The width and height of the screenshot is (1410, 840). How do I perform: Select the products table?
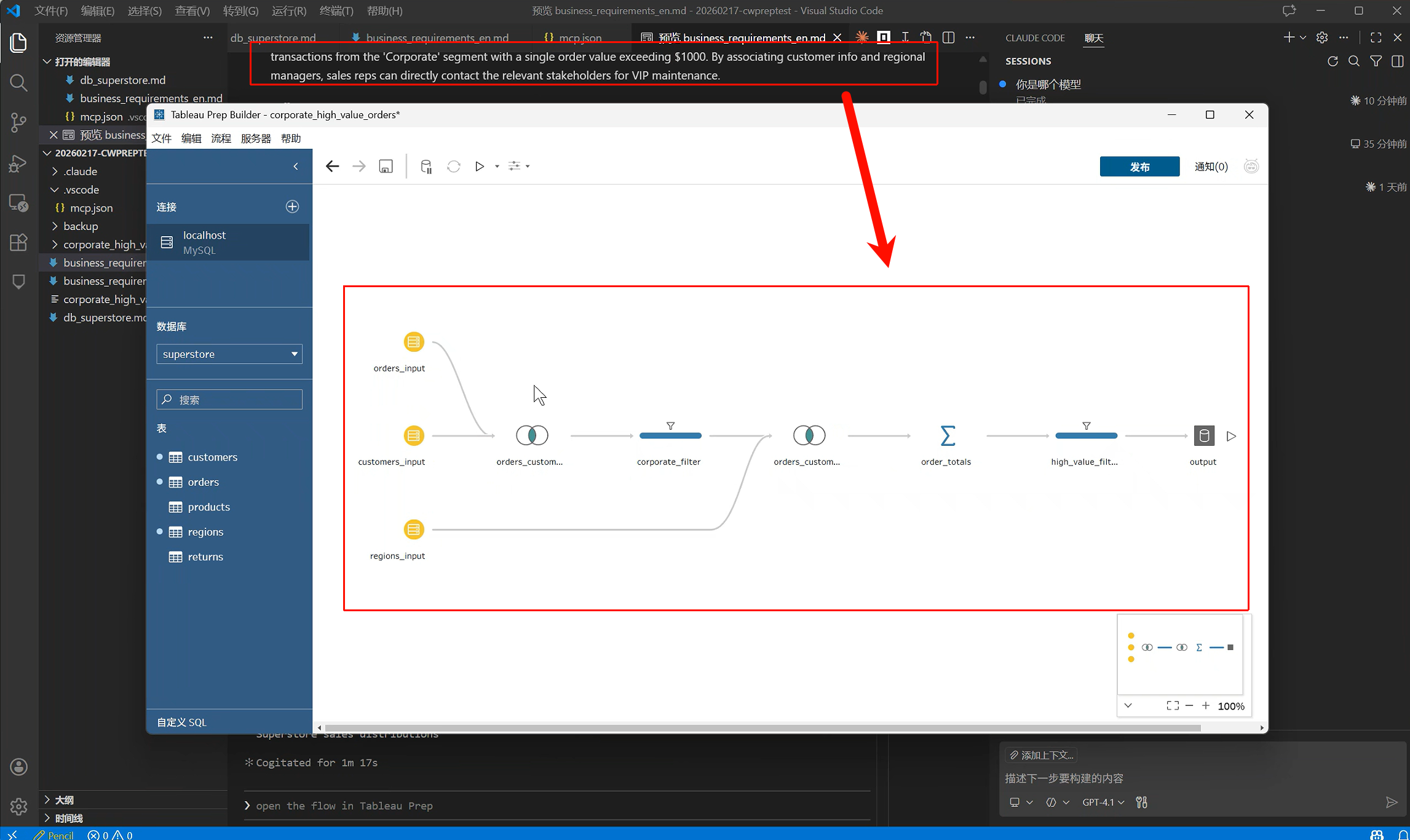click(x=208, y=507)
